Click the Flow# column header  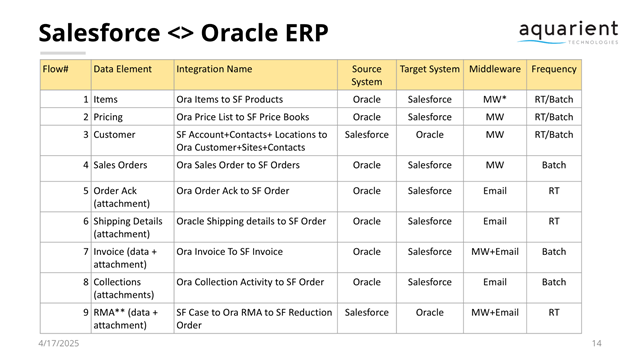click(65, 75)
